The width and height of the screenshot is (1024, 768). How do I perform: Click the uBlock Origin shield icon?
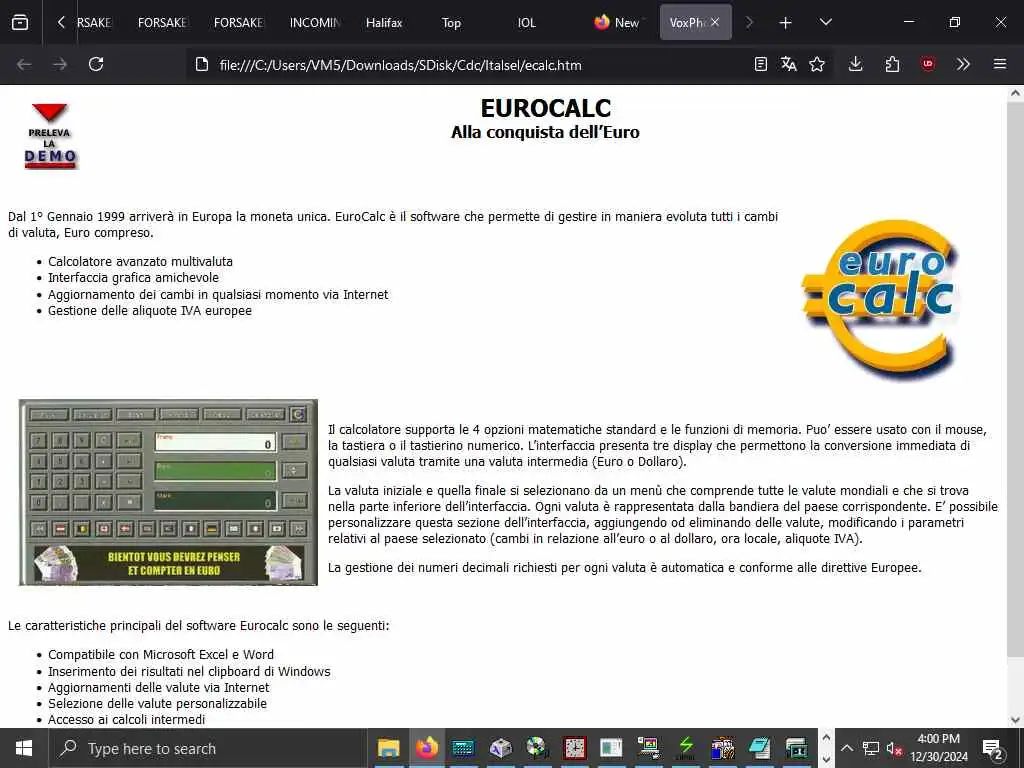927,64
